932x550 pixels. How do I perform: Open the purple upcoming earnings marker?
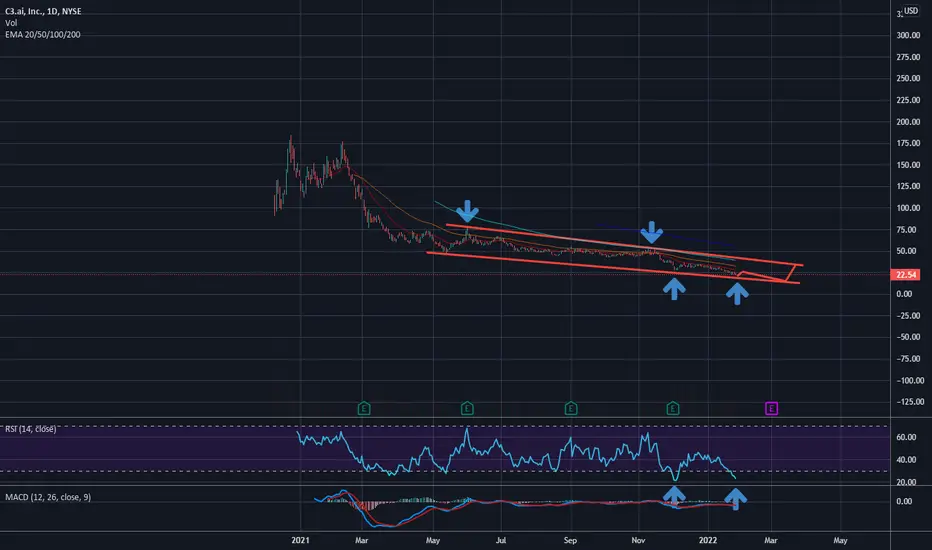(x=772, y=408)
